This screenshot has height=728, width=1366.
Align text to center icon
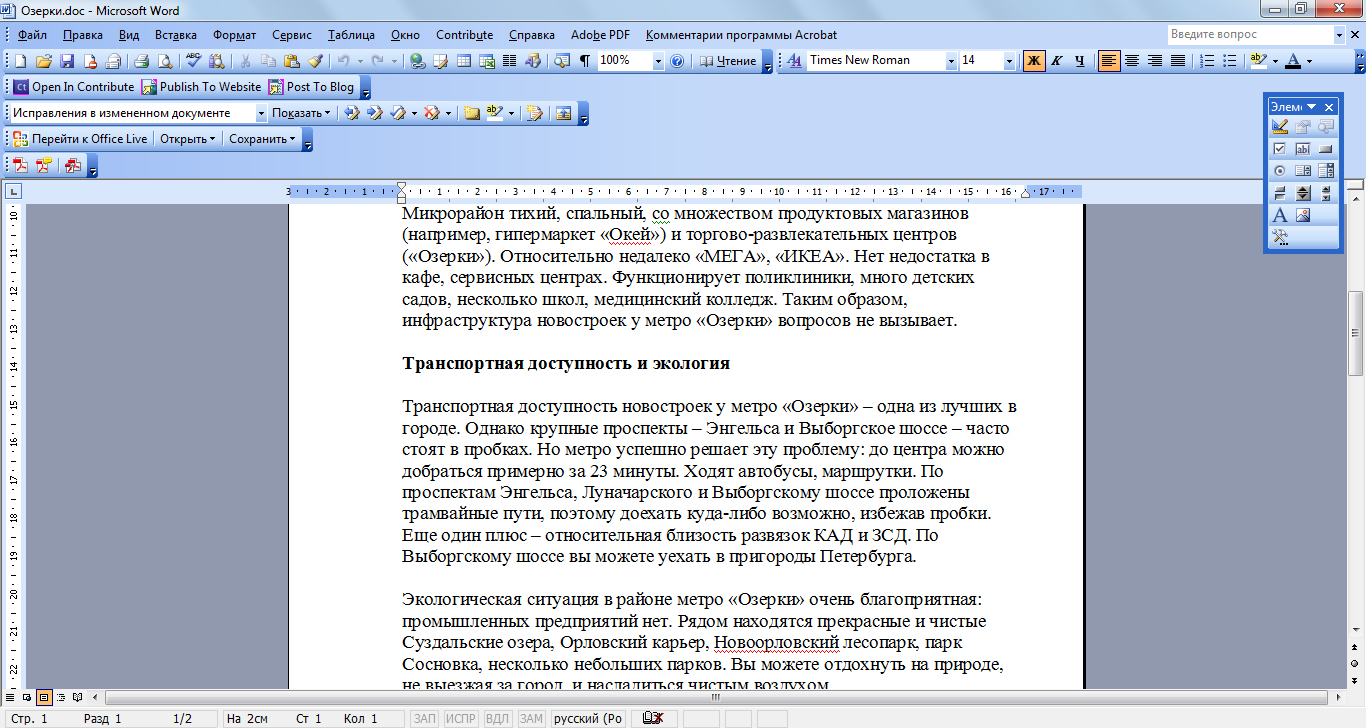[1132, 61]
